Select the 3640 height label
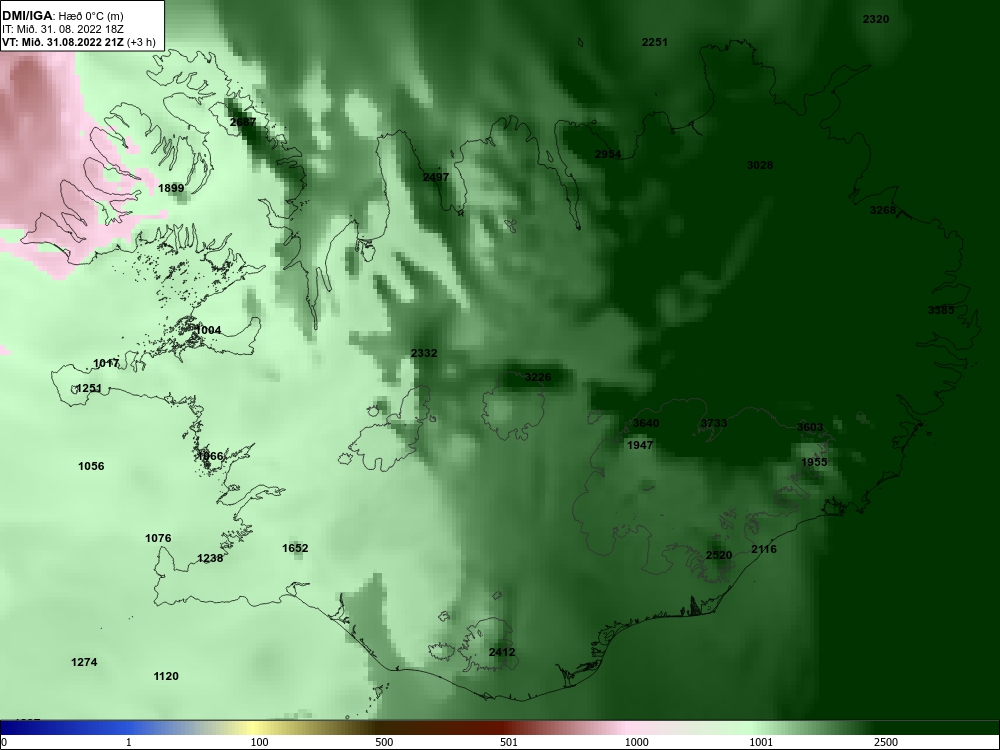1000x750 pixels. tap(646, 423)
